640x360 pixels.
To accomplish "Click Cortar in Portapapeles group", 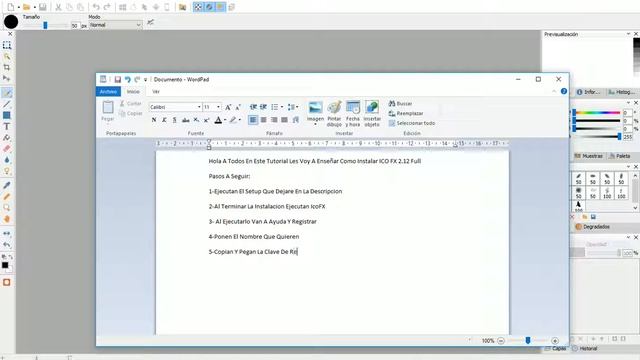I will [130, 104].
